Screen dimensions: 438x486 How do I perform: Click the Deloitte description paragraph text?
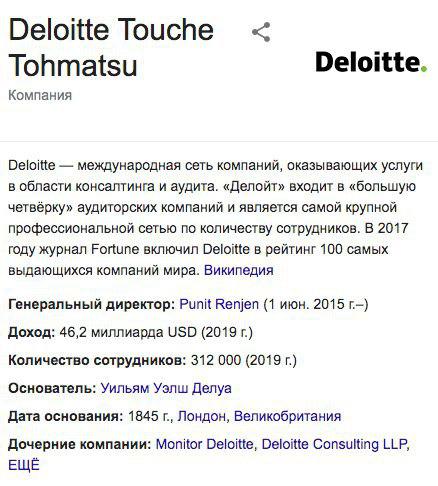click(215, 218)
